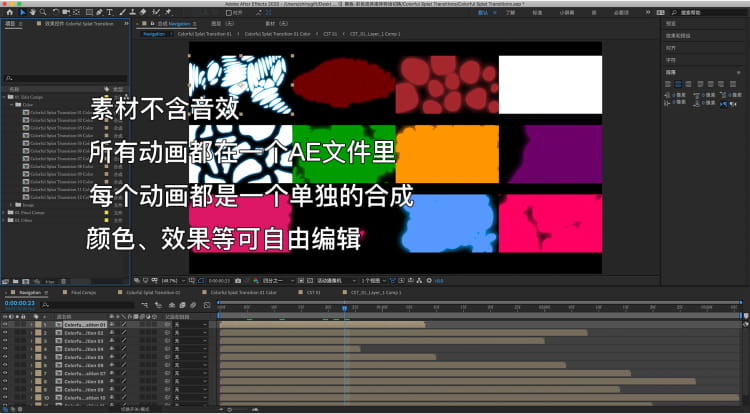Switch to Colorful Splat Transition 01 Color timeline tab
This screenshot has height=414, width=750.
coord(244,292)
